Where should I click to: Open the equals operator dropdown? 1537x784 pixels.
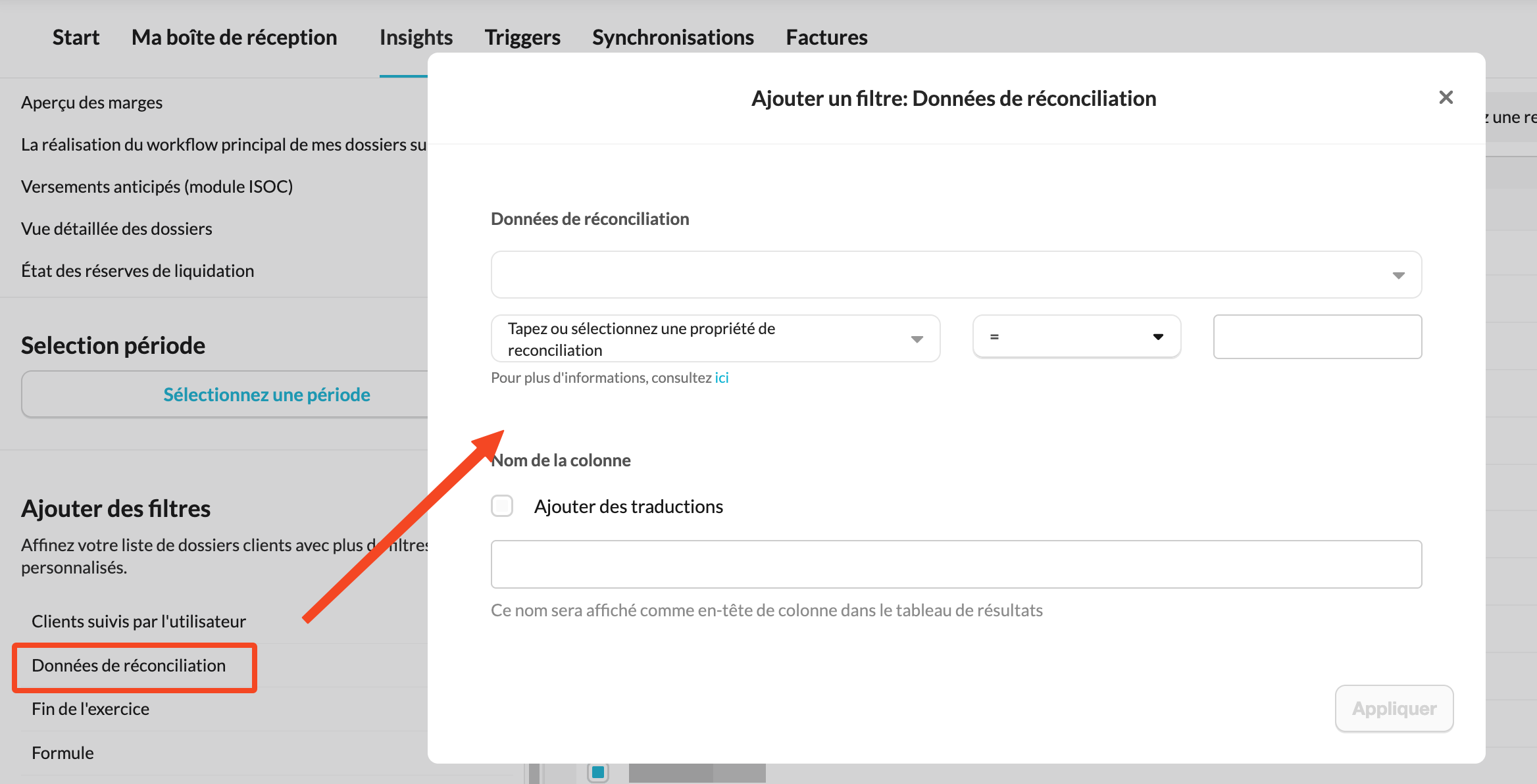(x=1076, y=337)
